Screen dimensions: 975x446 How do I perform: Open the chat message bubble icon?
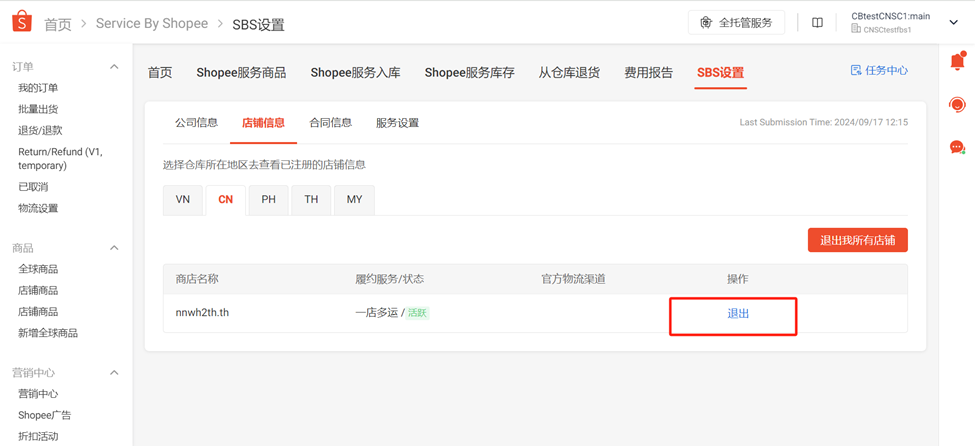coord(957,147)
